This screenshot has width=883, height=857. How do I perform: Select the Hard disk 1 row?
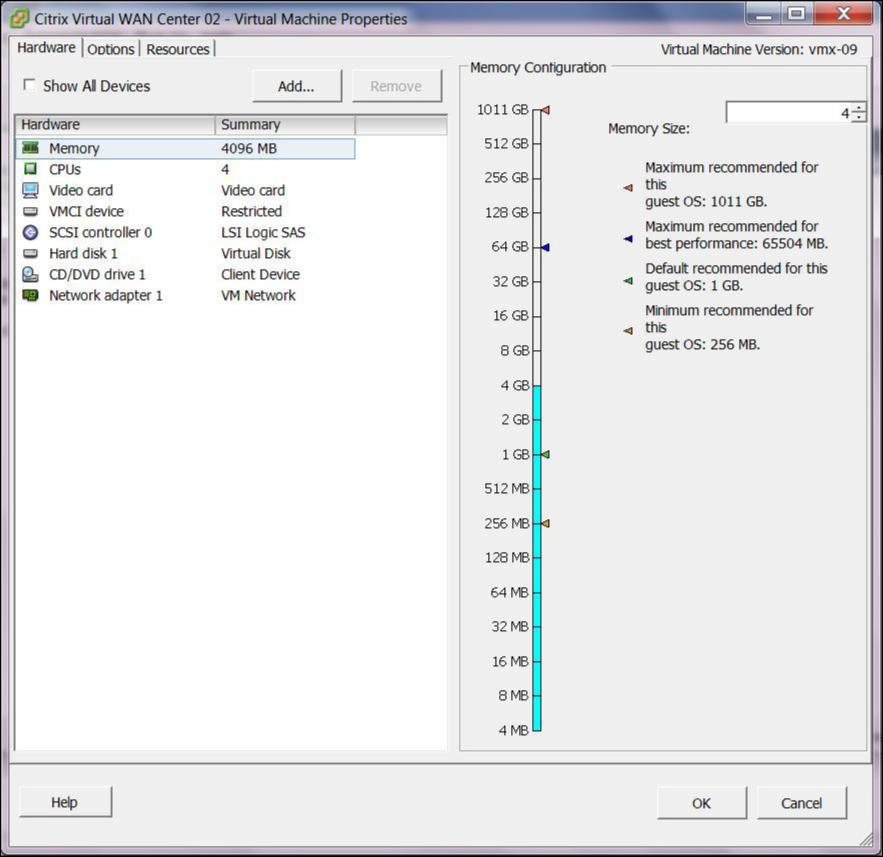click(186, 254)
